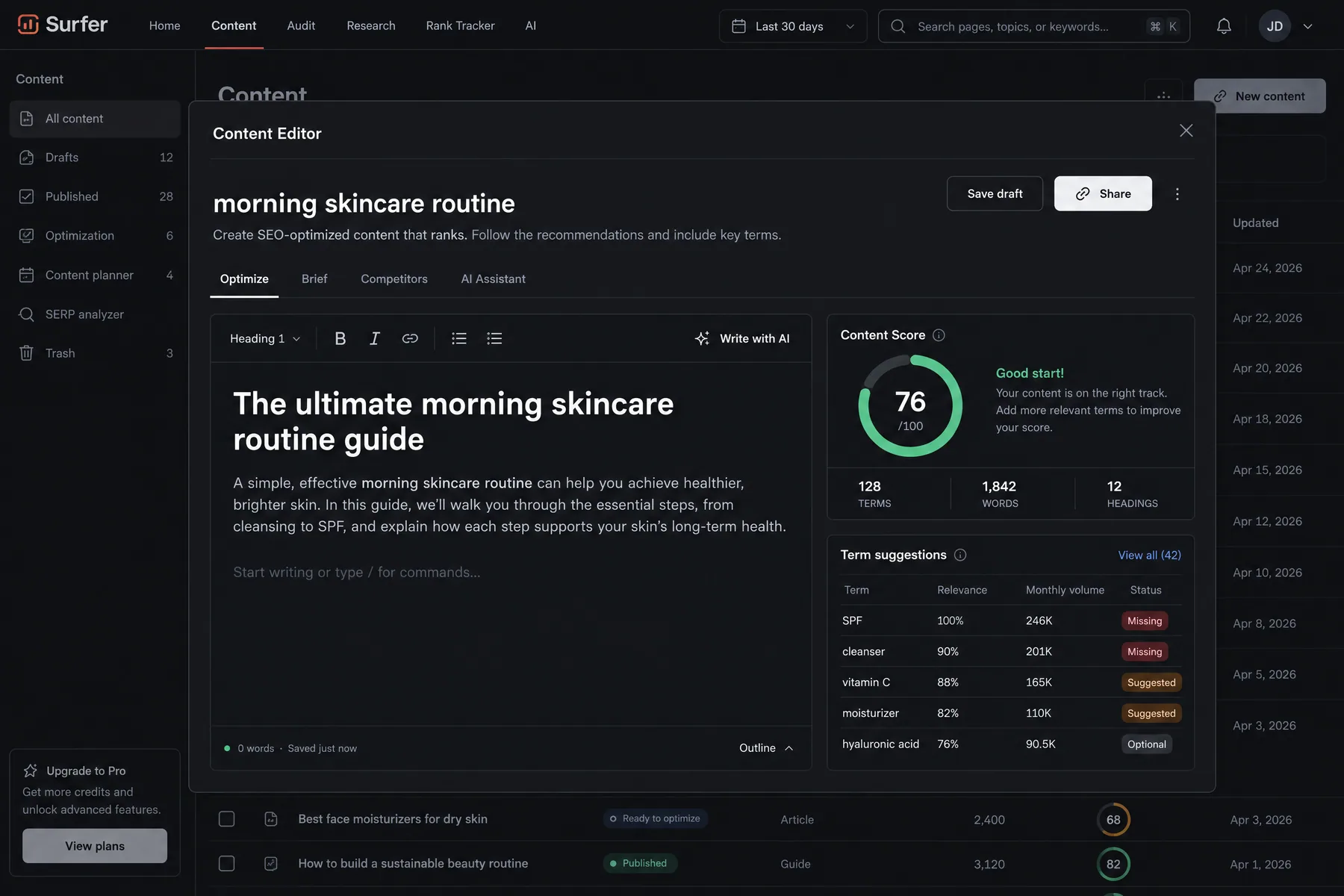Switch to the Competitors tab
Viewport: 1344px width, 896px height.
[x=394, y=279]
